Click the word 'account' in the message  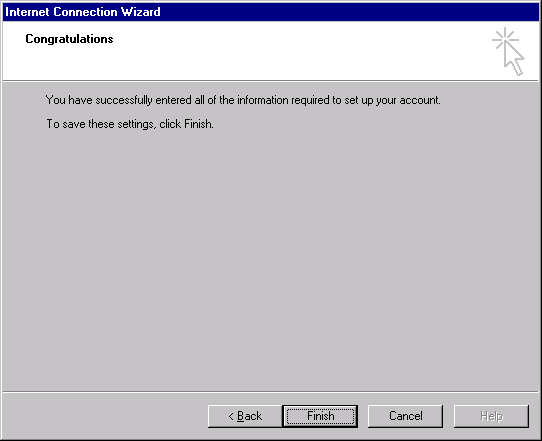coord(419,100)
